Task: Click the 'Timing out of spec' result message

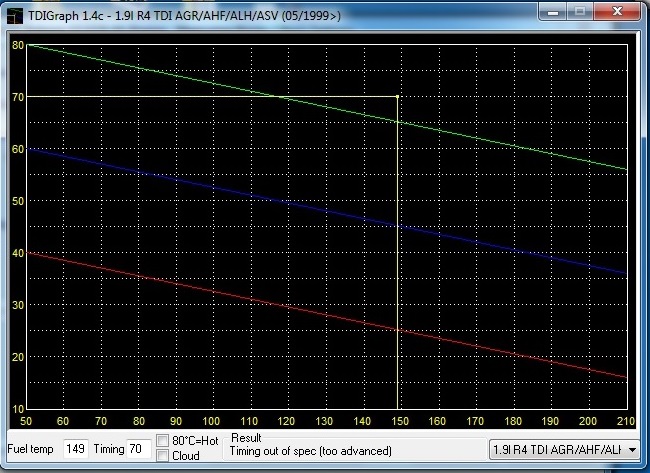Action: pyautogui.click(x=310, y=452)
